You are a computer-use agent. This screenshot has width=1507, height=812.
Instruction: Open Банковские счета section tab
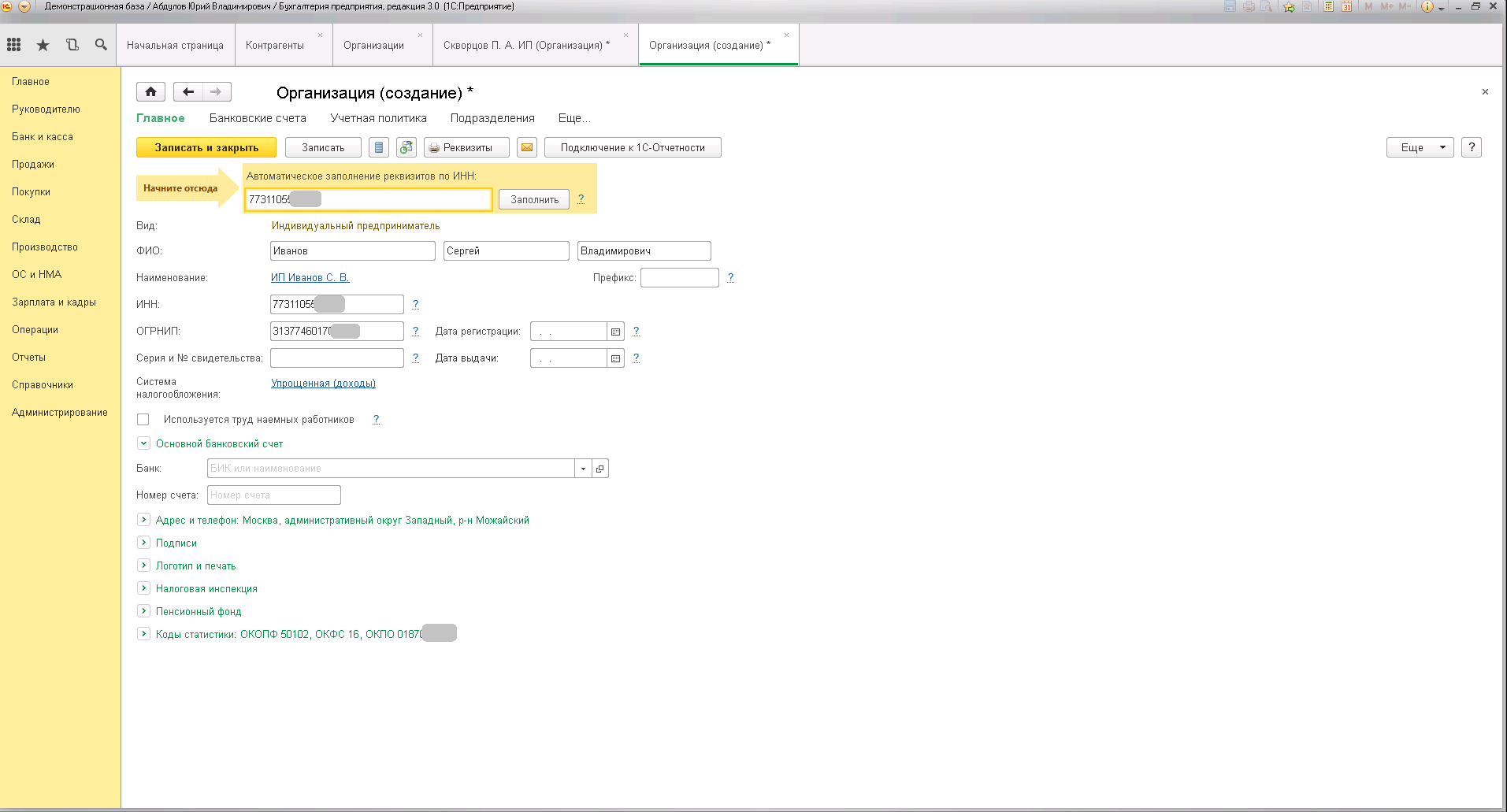(258, 118)
